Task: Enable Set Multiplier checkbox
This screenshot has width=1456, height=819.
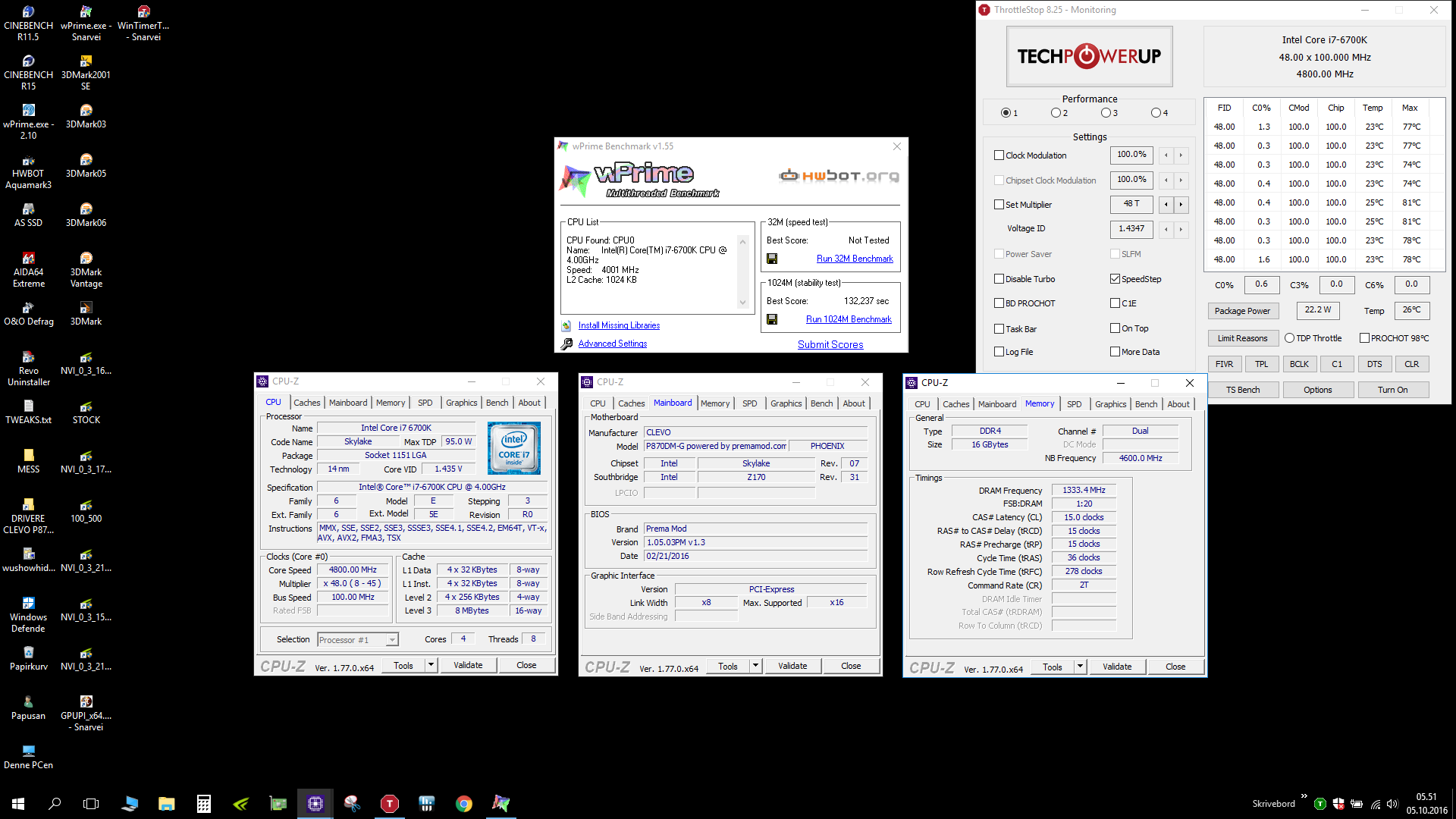Action: pyautogui.click(x=999, y=205)
